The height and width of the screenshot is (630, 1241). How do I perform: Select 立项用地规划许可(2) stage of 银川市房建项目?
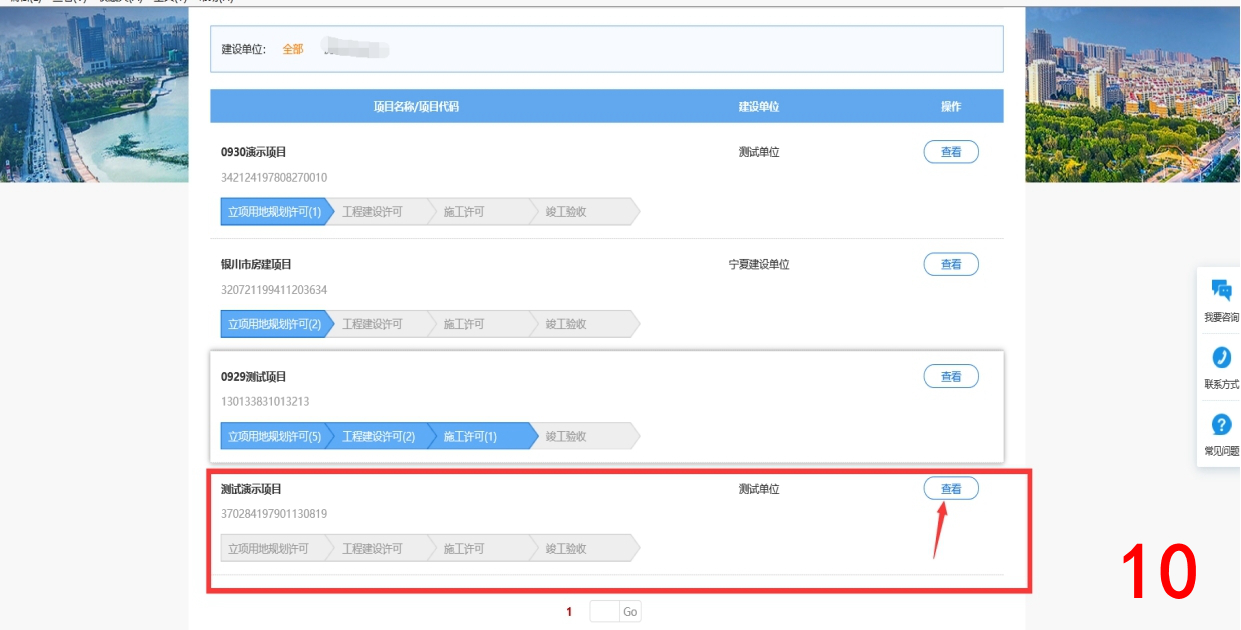274,324
